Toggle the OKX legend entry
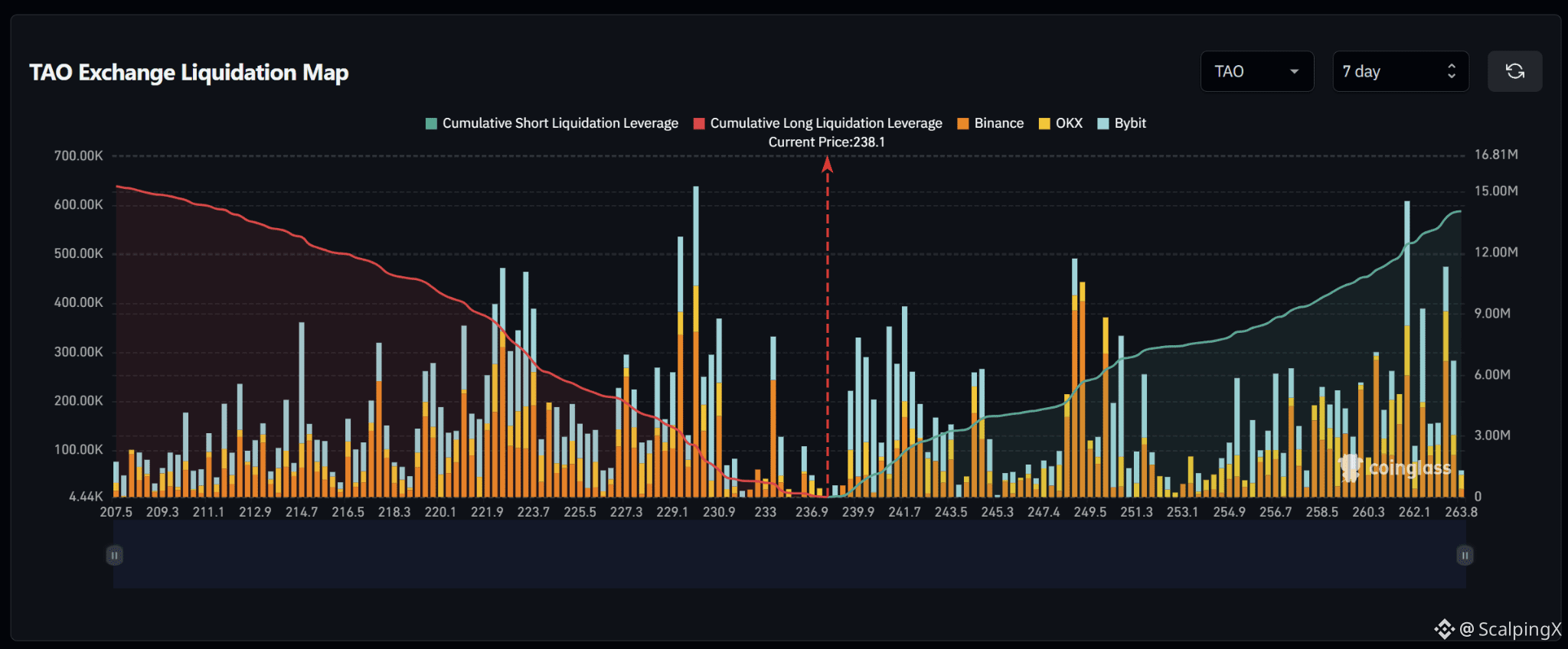The width and height of the screenshot is (1568, 649). (x=1060, y=123)
